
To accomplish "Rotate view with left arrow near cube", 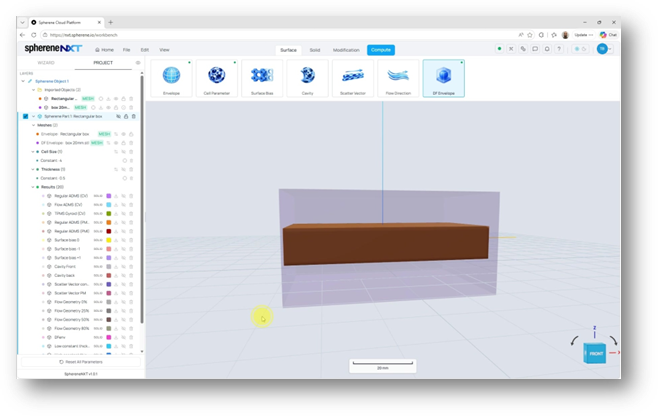I will 574,340.
